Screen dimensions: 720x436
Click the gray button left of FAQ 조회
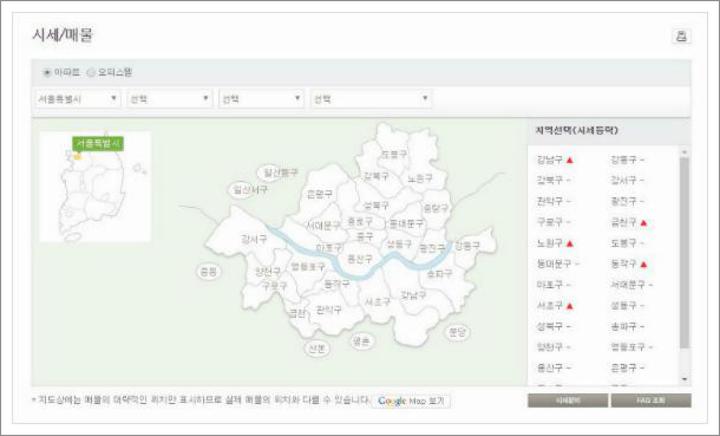click(x=568, y=400)
